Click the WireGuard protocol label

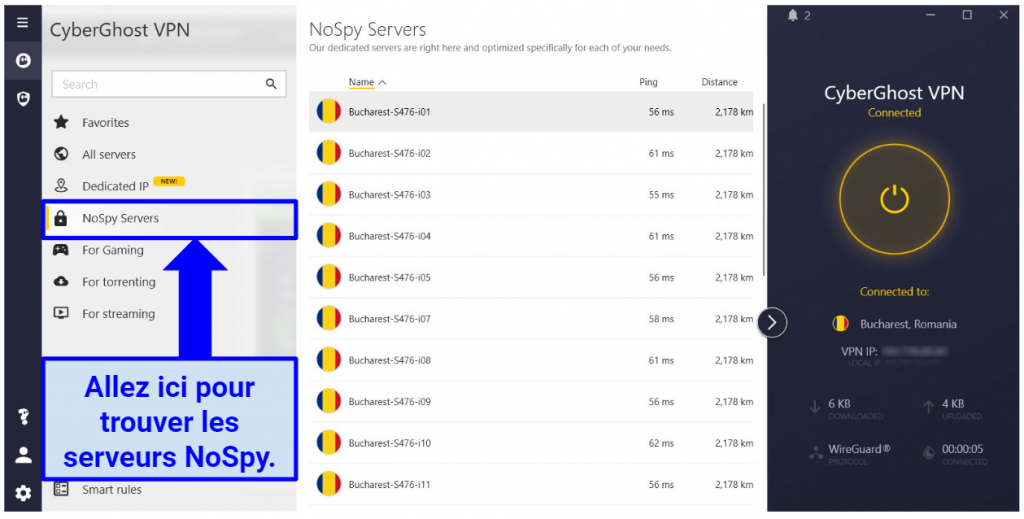(859, 448)
